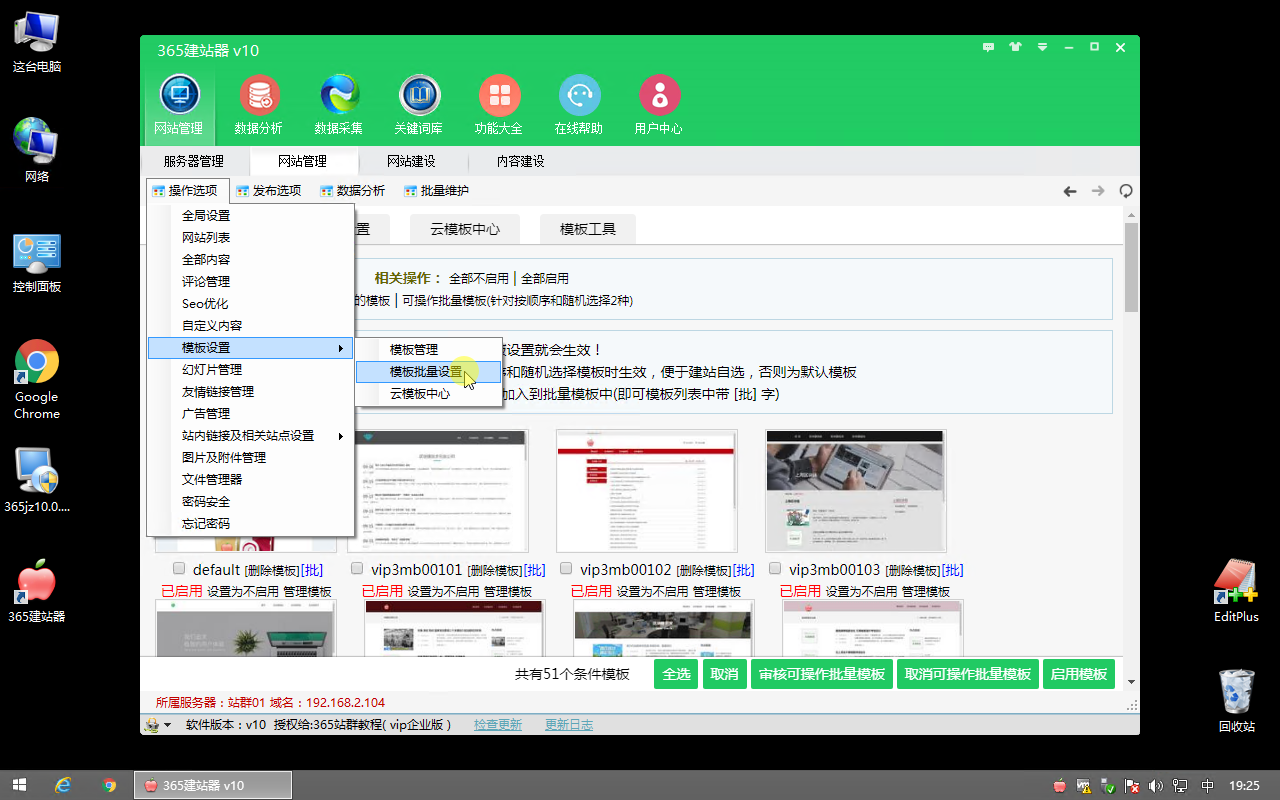Click the 取消 button

[724, 674]
